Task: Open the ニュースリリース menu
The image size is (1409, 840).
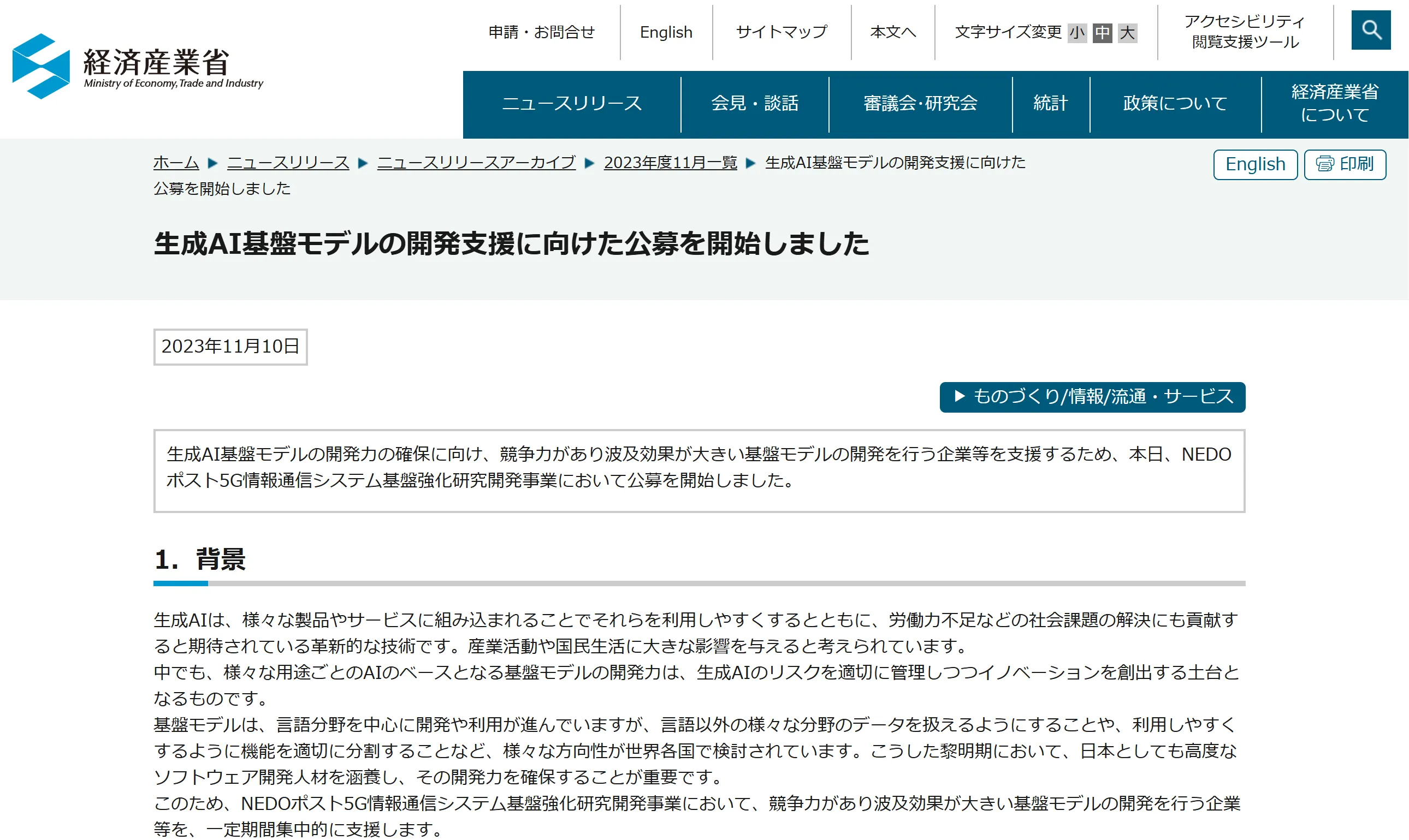Action: coord(572,104)
